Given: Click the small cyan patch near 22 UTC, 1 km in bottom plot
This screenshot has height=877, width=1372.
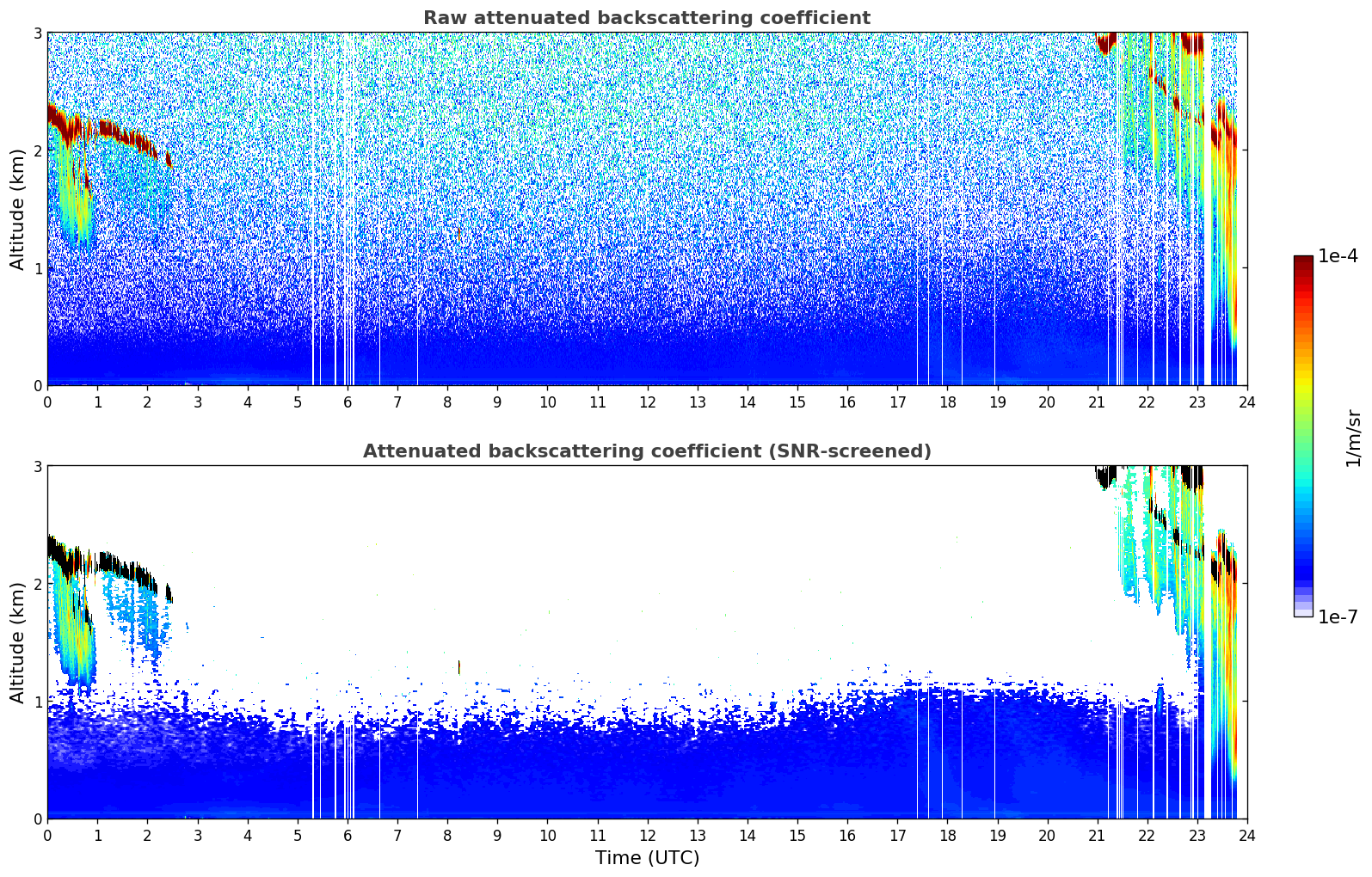Looking at the screenshot, I should 1160,698.
